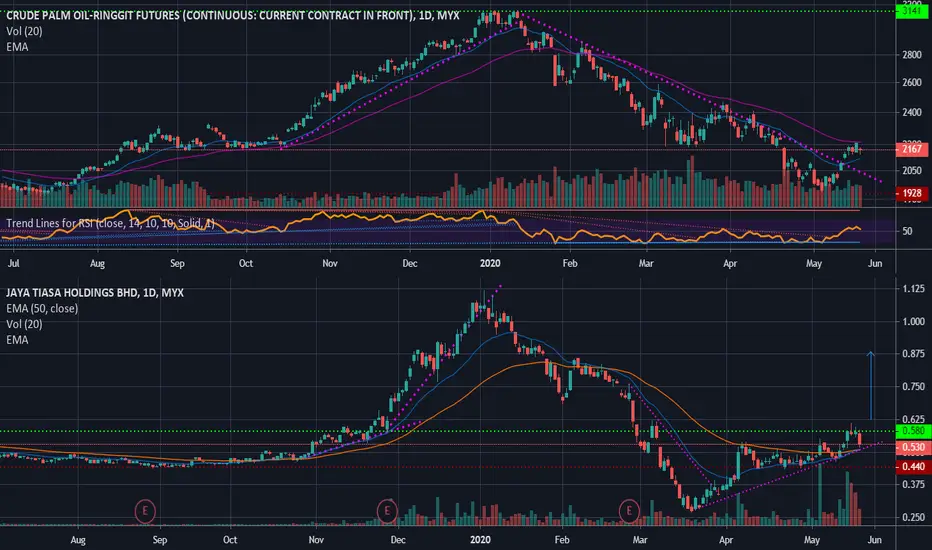Click 0.375 on the Jaya Tiasa price scale
The image size is (932, 550).
pos(913,485)
